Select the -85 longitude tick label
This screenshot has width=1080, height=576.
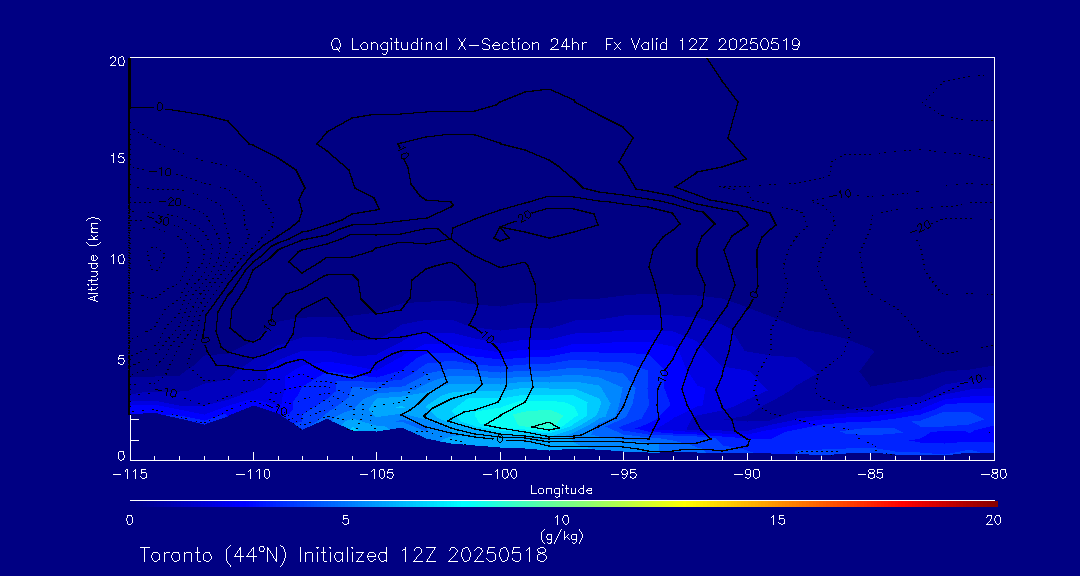[x=870, y=474]
